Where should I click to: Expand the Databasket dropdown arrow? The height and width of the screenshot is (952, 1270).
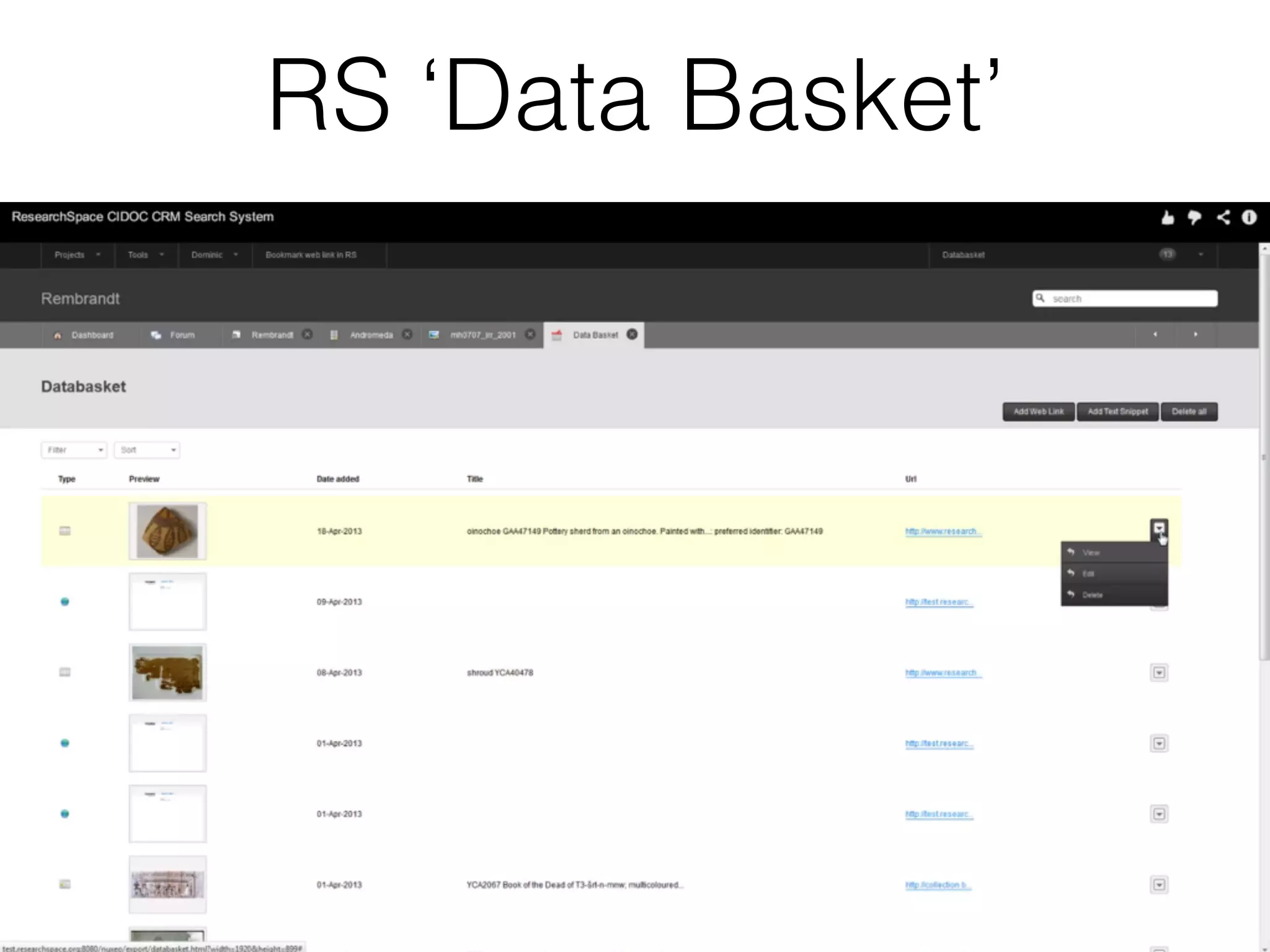[x=1201, y=255]
